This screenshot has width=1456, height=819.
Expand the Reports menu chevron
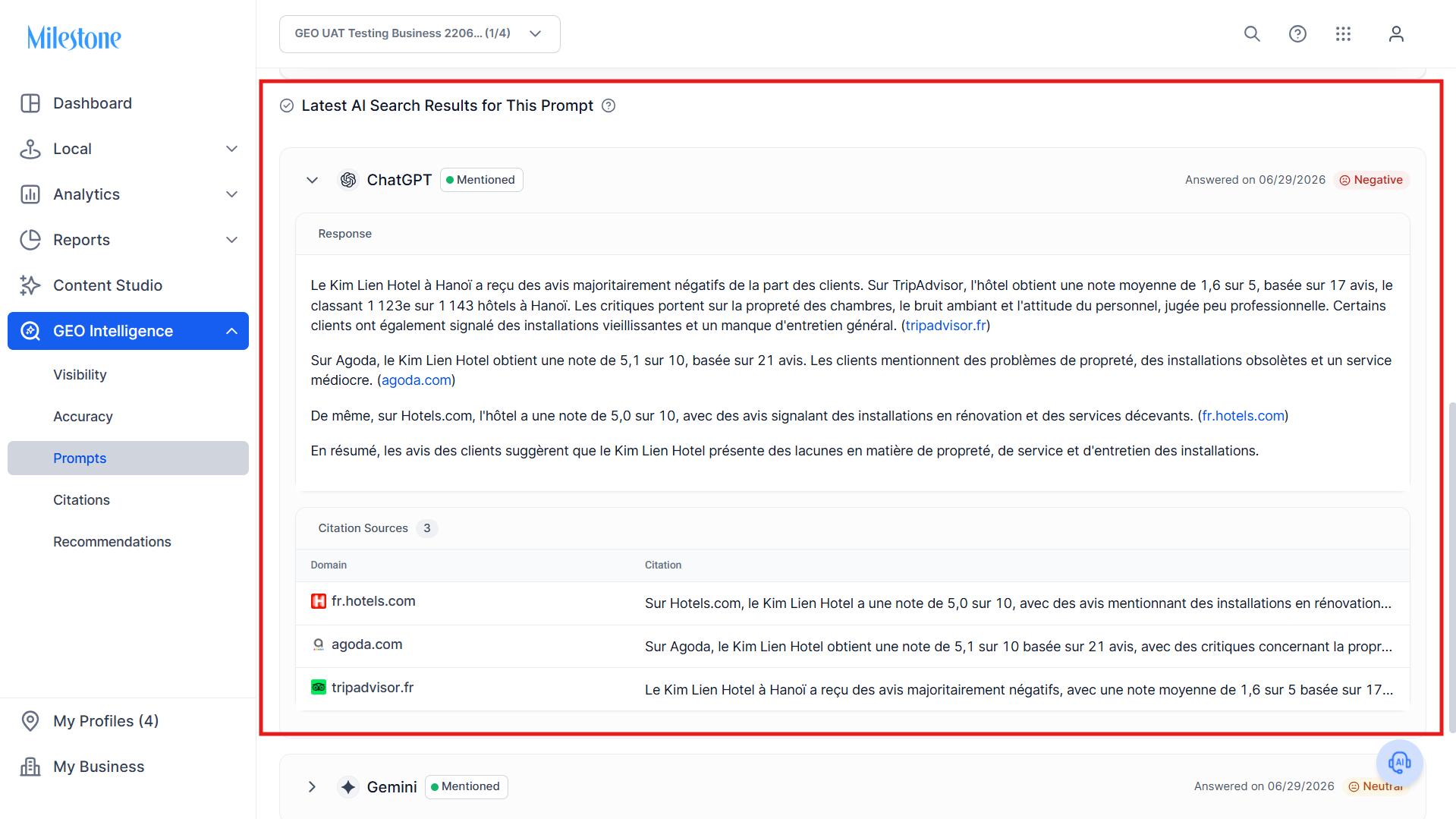[232, 240]
